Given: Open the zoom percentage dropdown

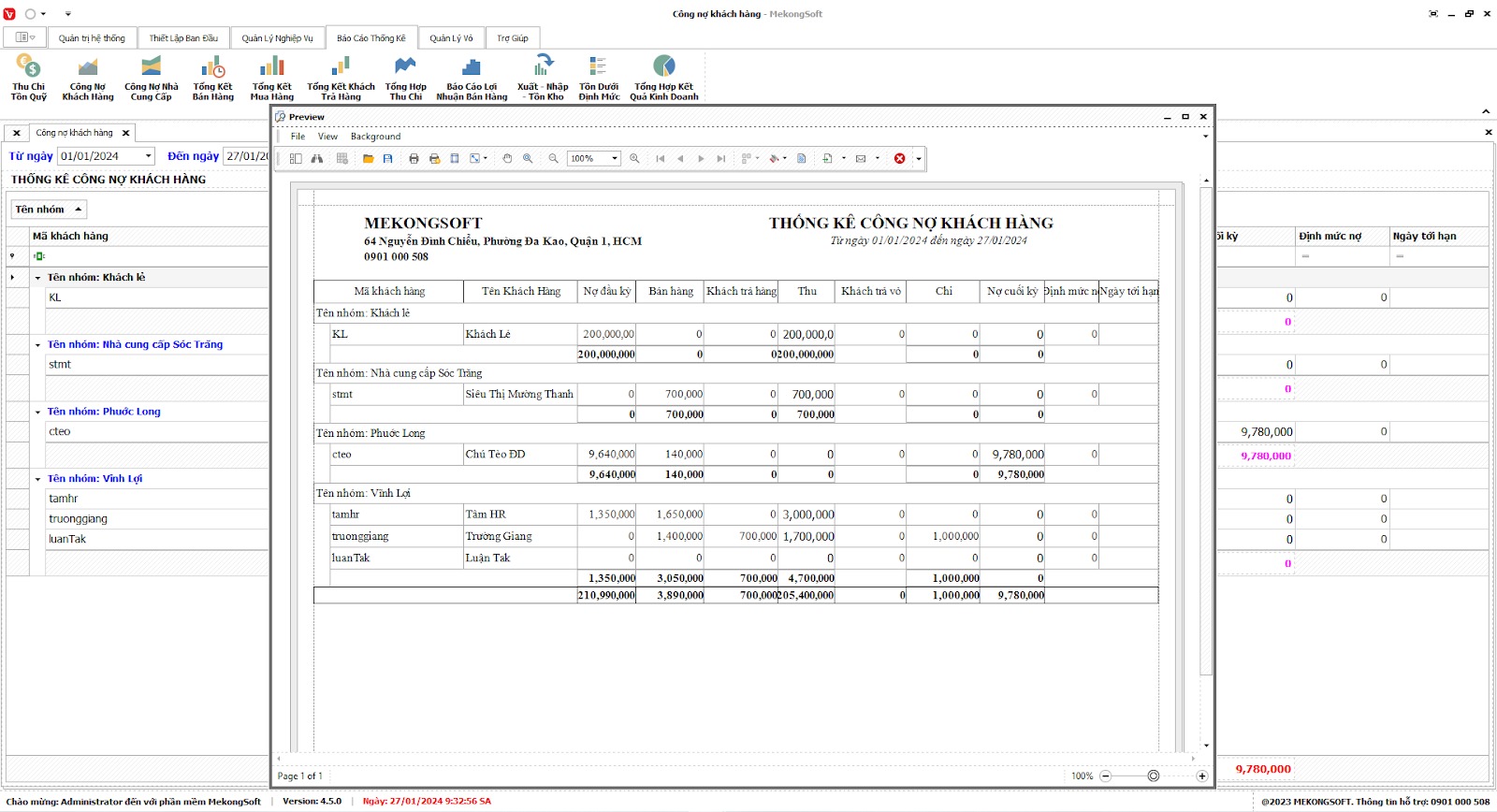Looking at the screenshot, I should [615, 159].
